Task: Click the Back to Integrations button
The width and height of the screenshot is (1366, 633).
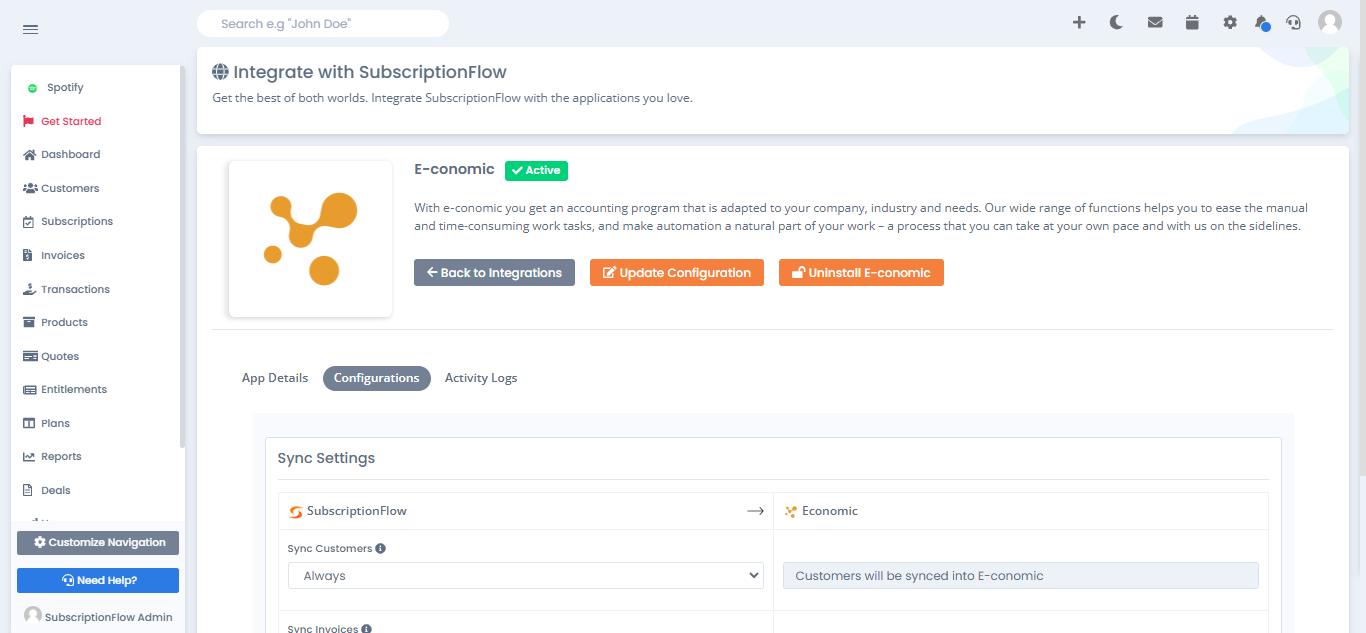Action: point(494,273)
